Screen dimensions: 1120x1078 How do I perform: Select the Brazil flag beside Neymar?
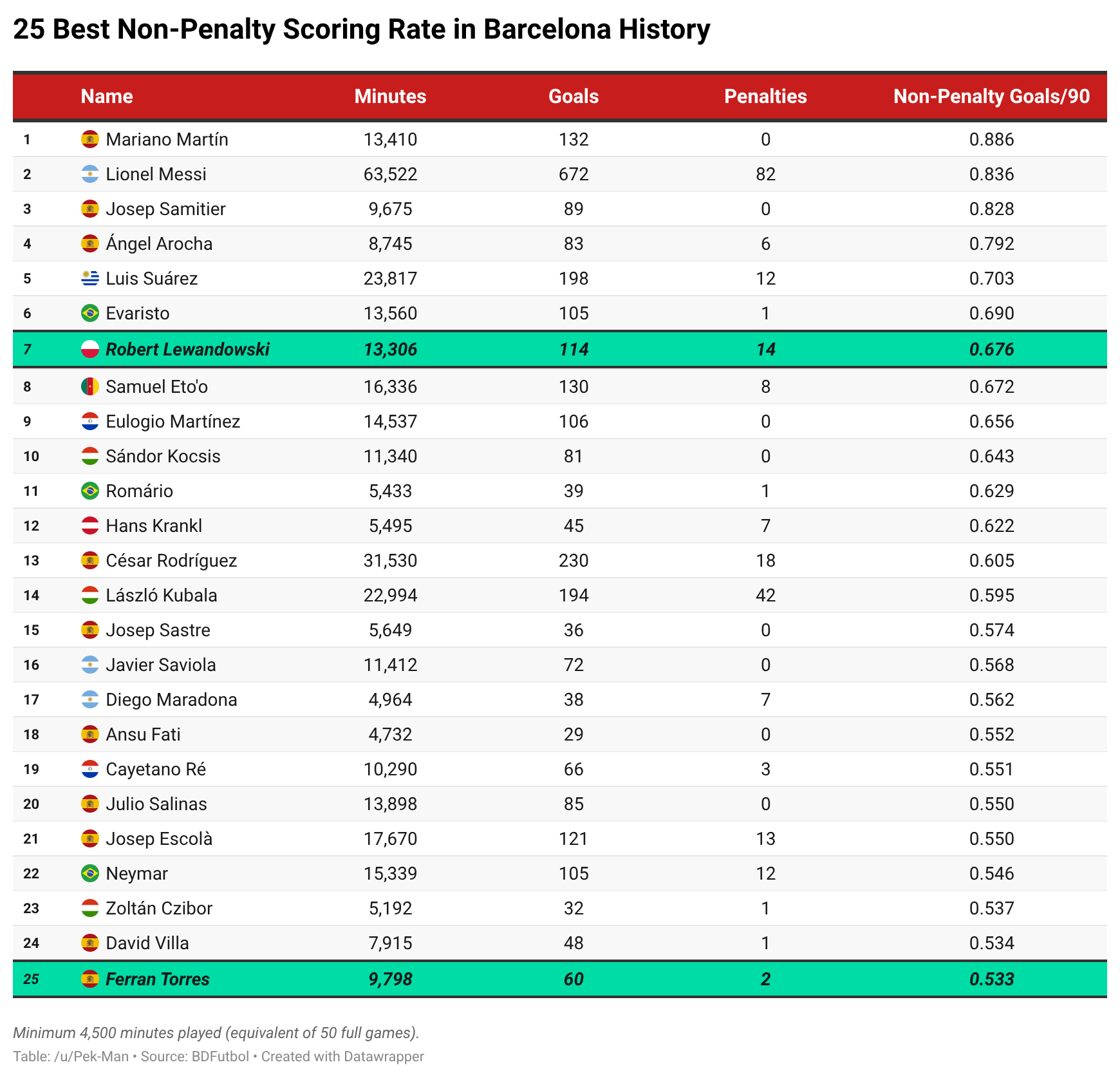tap(89, 873)
